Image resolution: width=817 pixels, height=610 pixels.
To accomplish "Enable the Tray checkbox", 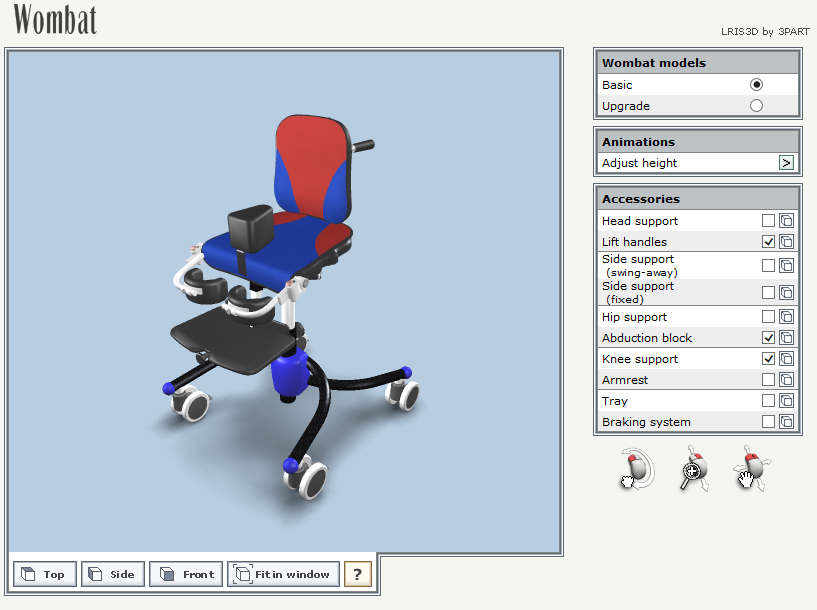I will (768, 400).
